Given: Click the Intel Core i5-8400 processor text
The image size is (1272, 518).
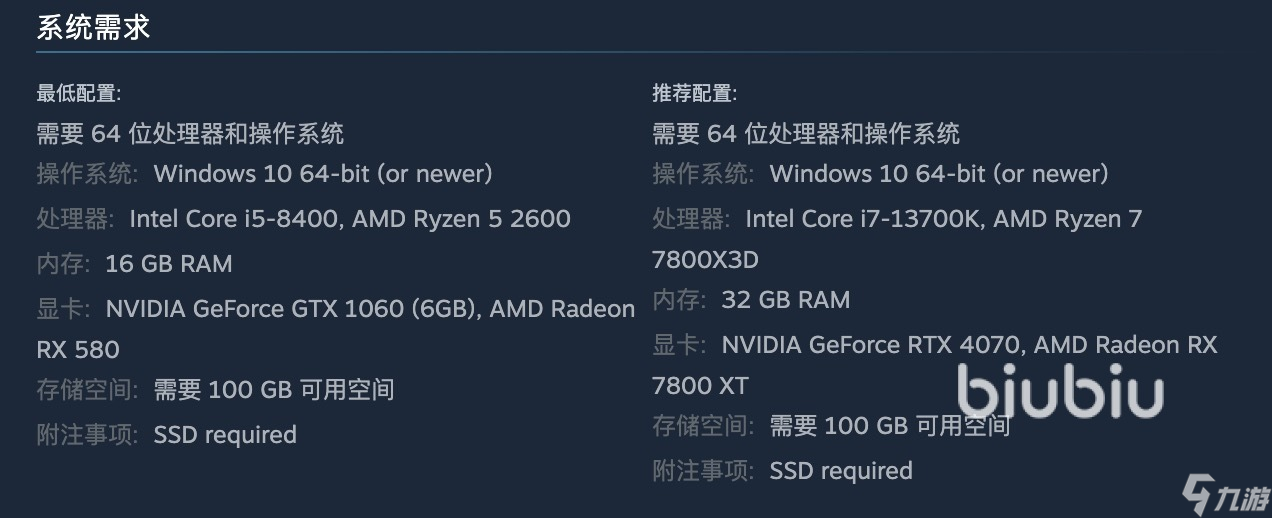Looking at the screenshot, I should 236,219.
